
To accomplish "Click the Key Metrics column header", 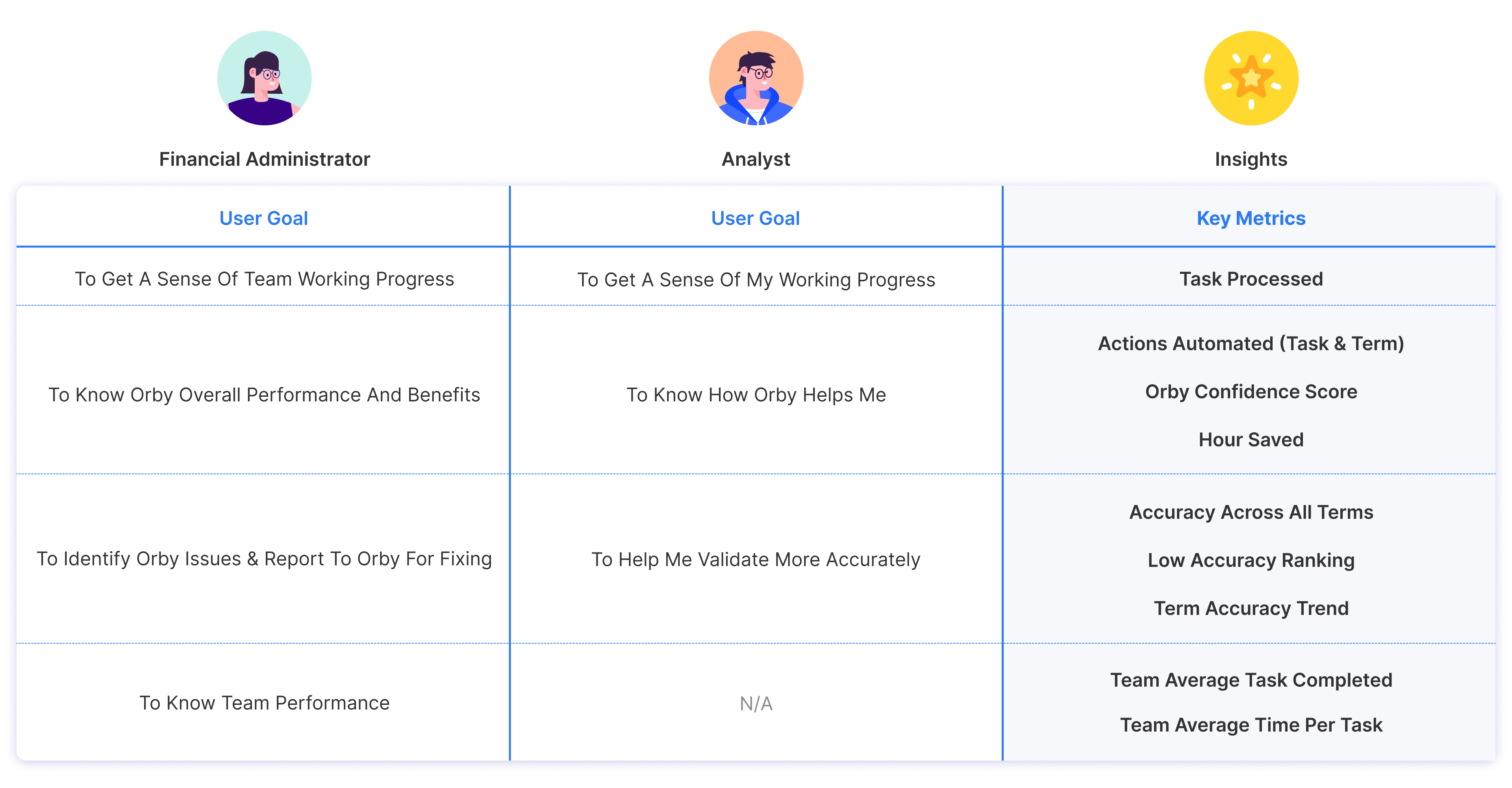I will coord(1251,218).
